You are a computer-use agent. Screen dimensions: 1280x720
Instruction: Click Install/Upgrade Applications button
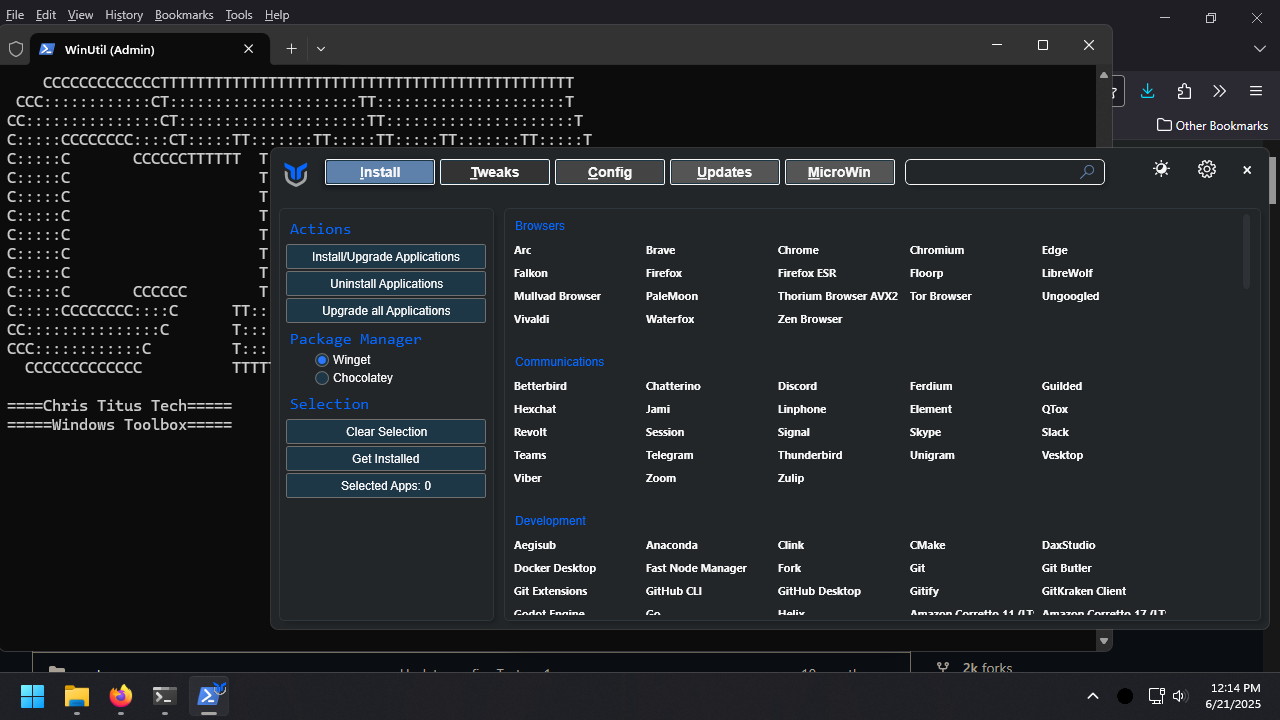pyautogui.click(x=386, y=257)
